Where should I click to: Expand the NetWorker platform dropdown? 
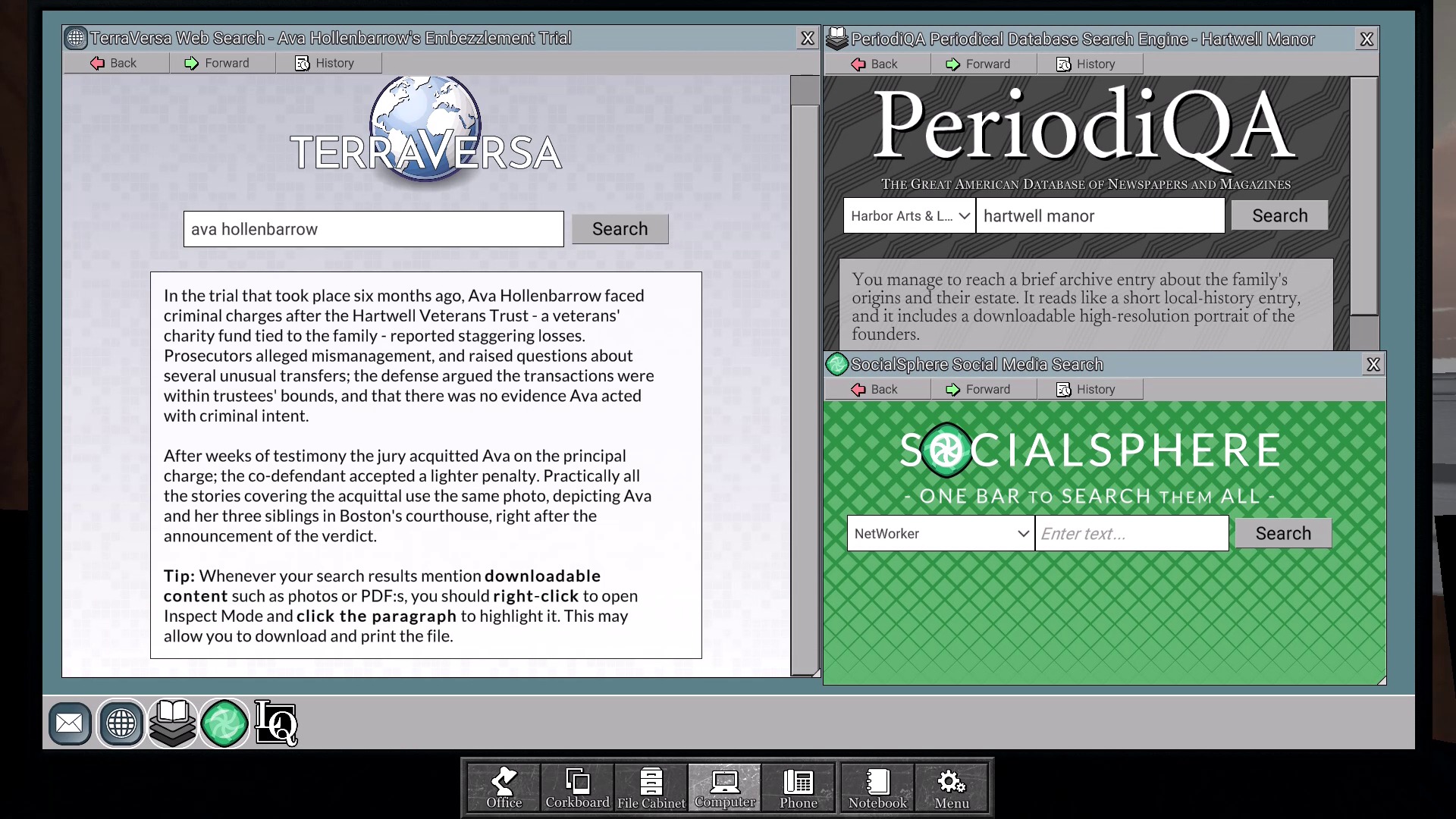coord(940,534)
